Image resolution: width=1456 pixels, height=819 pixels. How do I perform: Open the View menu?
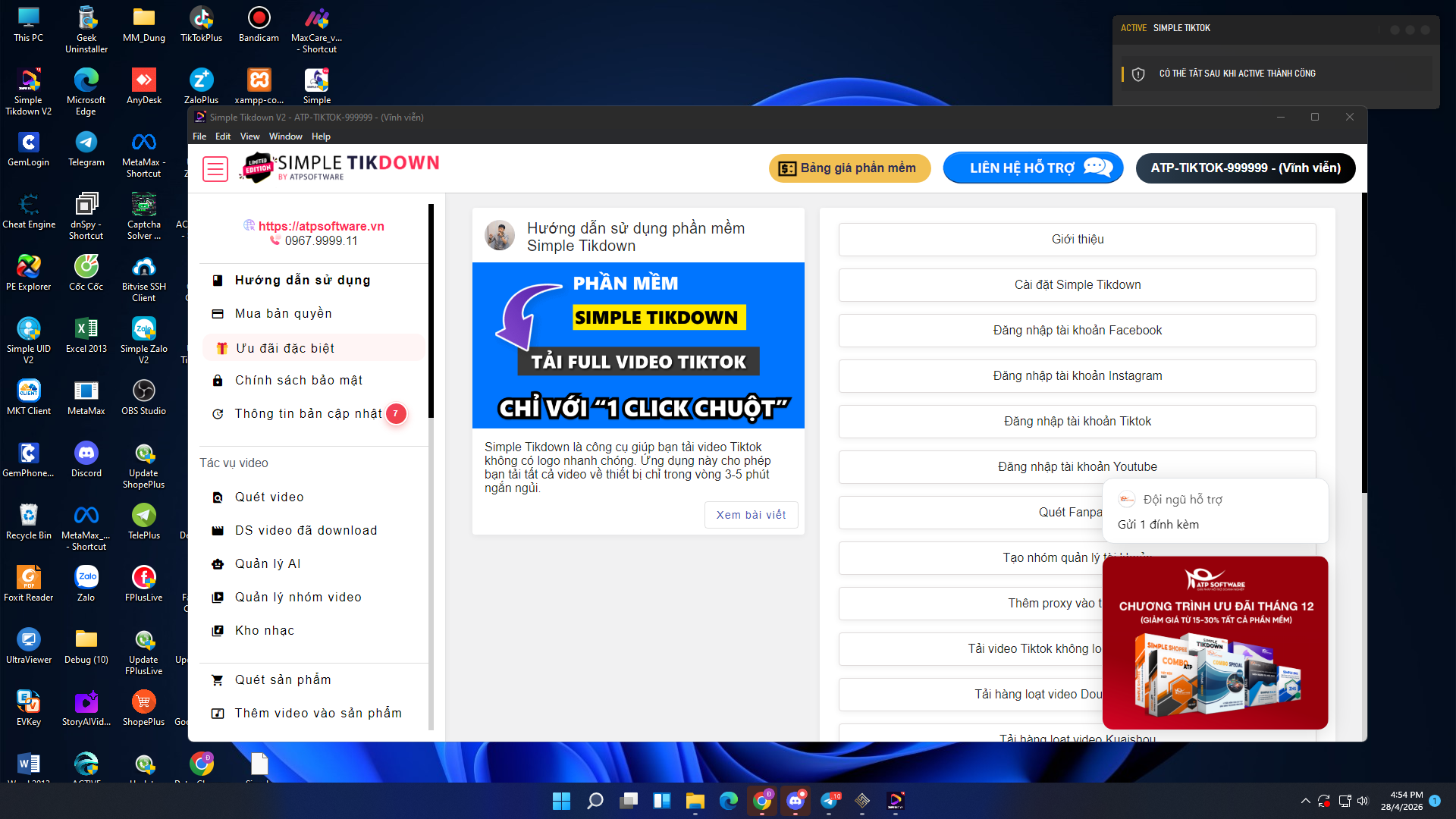click(249, 136)
